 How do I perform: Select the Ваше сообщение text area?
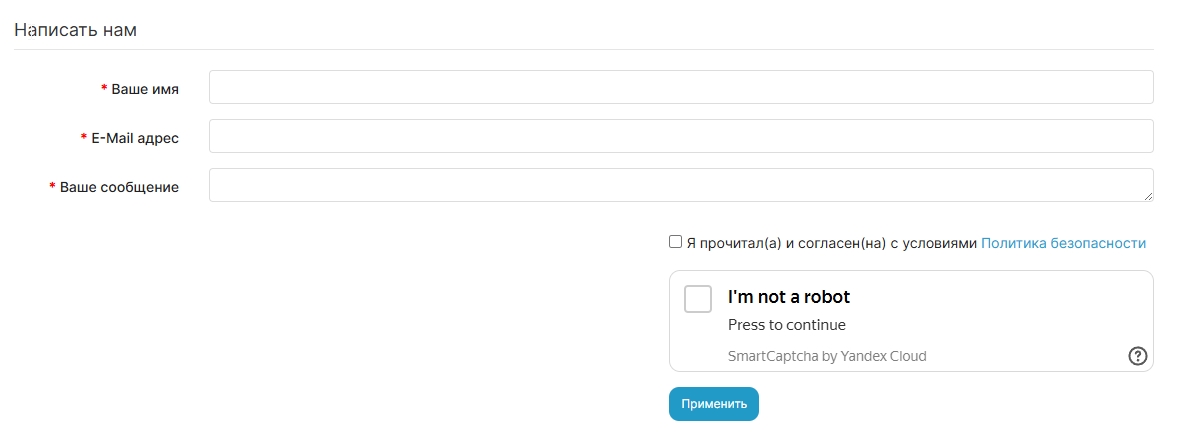pyautogui.click(x=680, y=185)
